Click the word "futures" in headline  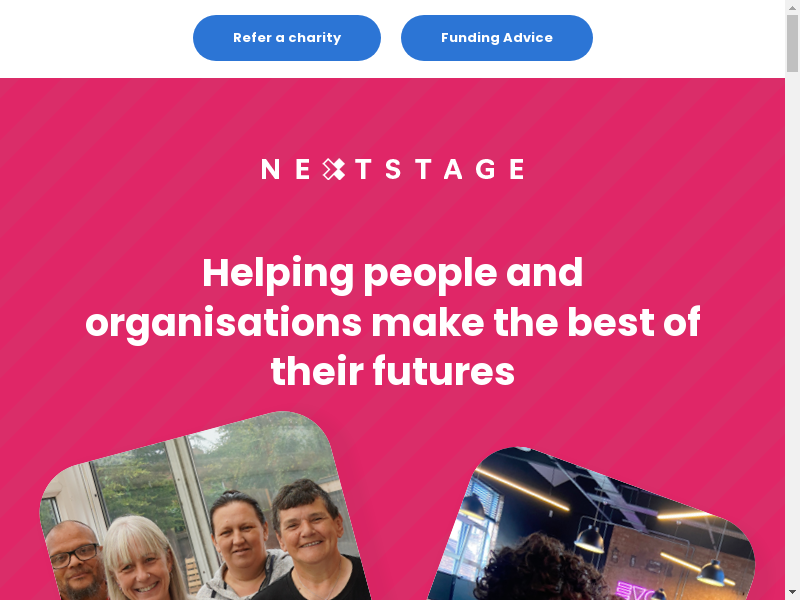click(443, 371)
